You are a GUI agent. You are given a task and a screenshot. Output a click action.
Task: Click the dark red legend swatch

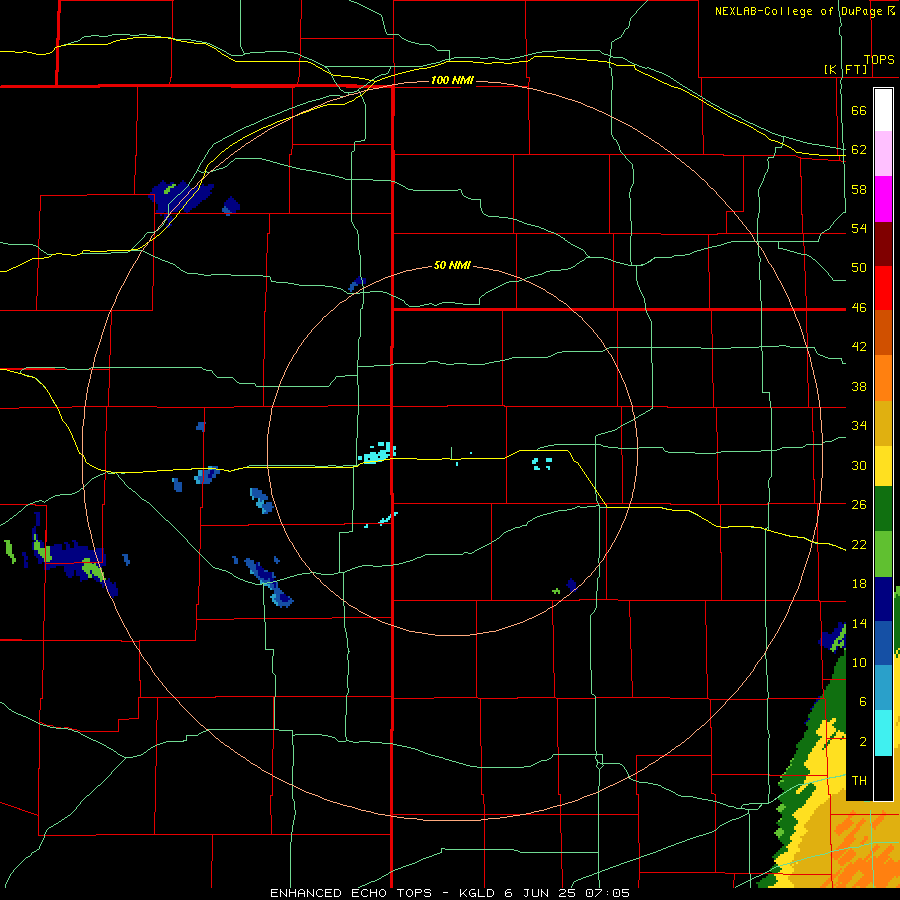pyautogui.click(x=883, y=245)
